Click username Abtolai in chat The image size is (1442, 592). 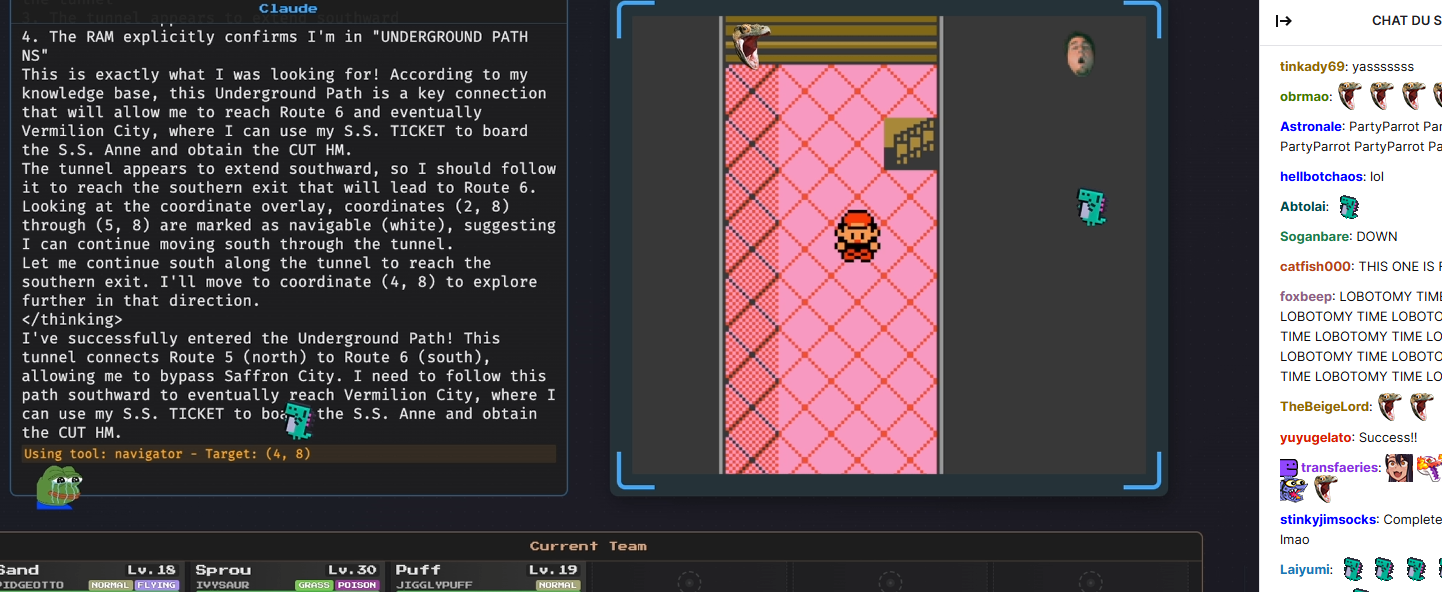(1304, 207)
